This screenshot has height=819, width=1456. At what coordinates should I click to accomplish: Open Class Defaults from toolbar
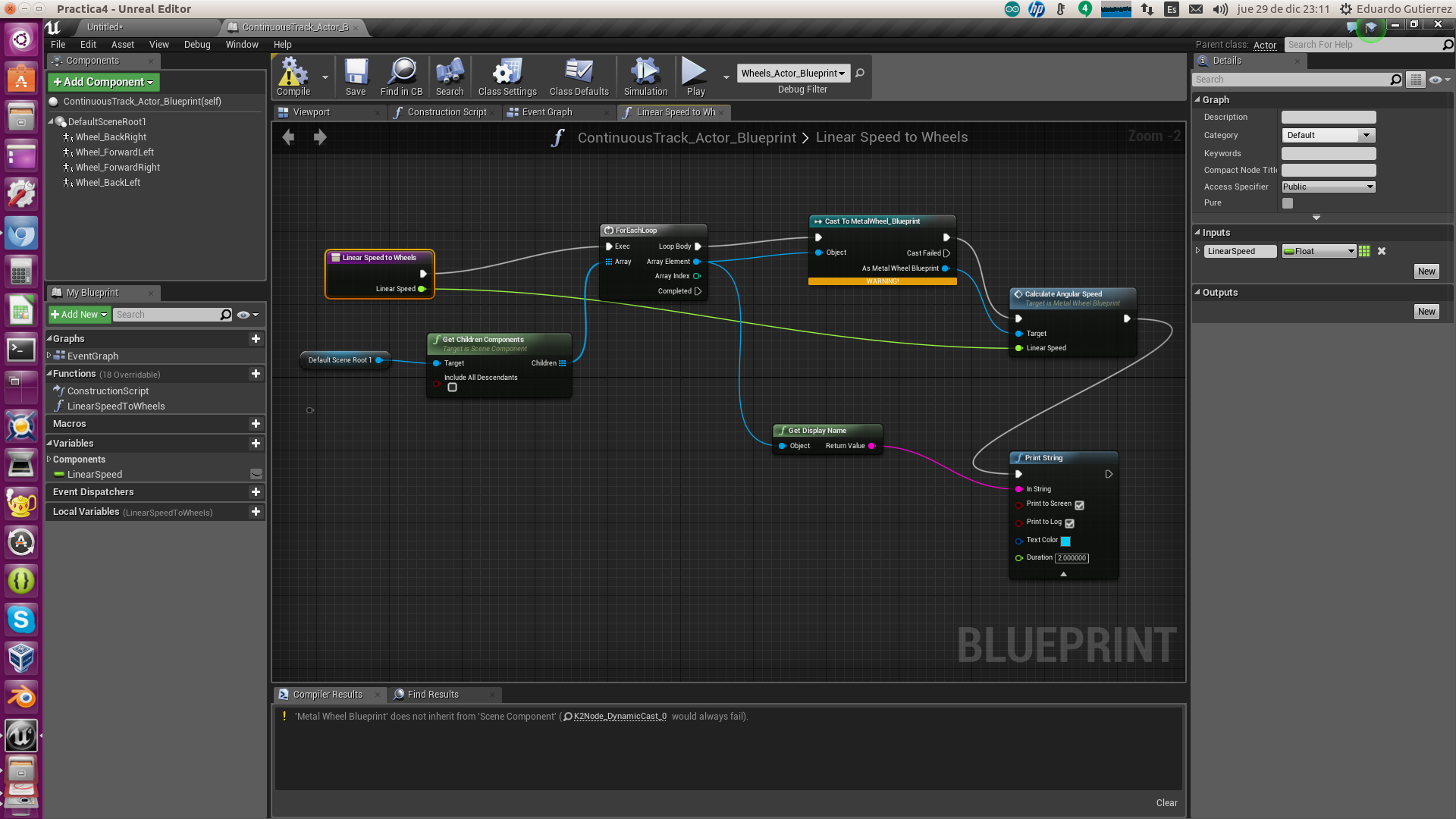[x=579, y=77]
